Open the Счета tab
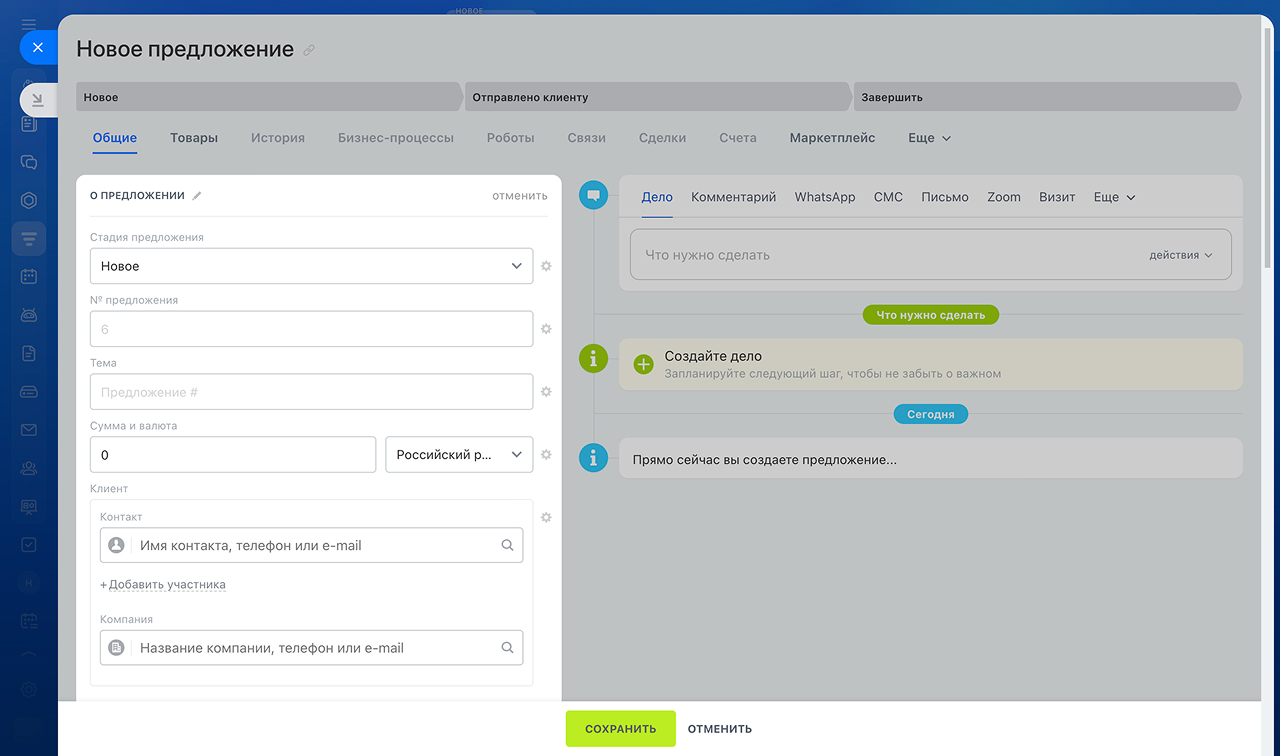 coord(738,138)
